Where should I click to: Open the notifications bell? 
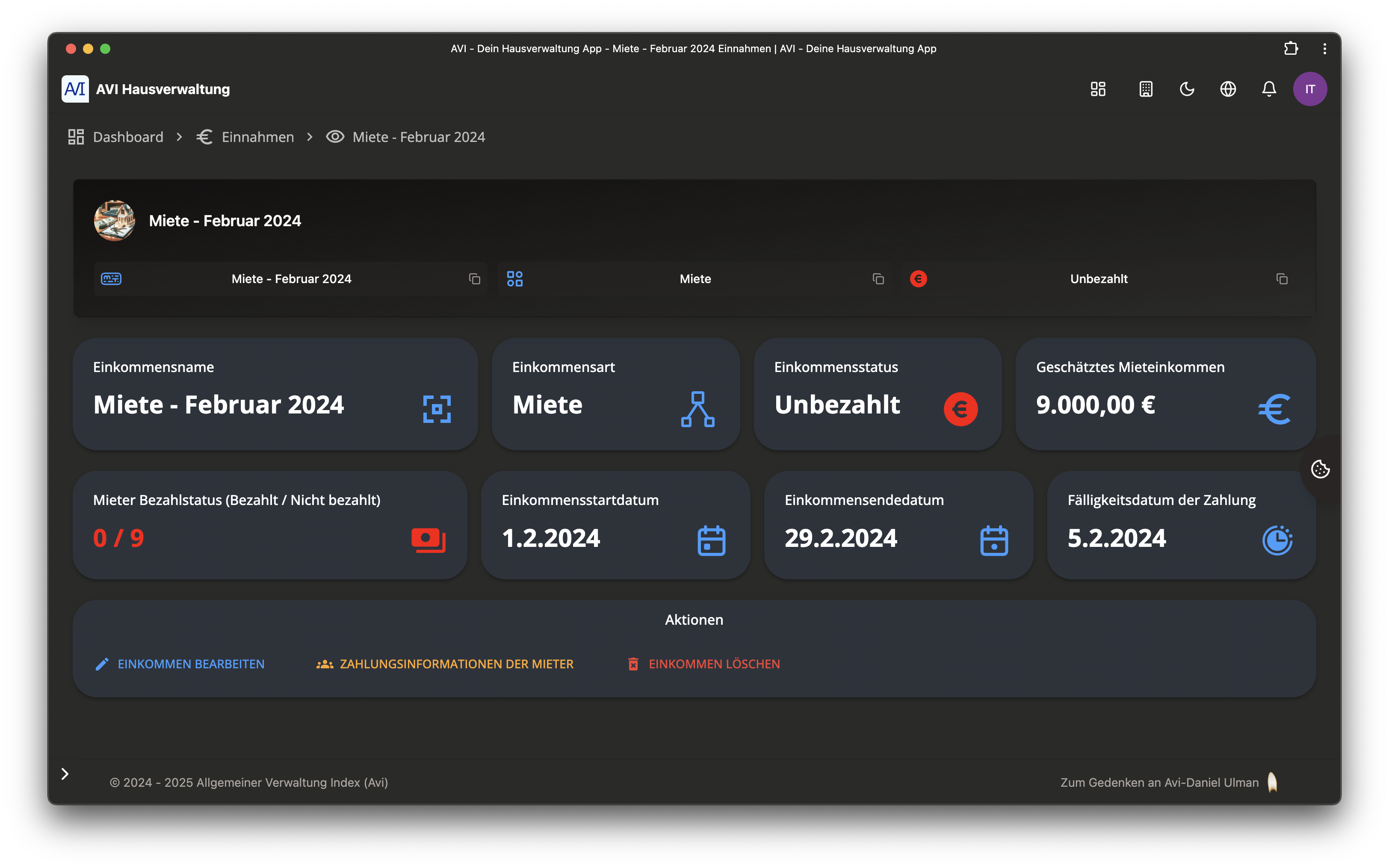click(x=1269, y=89)
